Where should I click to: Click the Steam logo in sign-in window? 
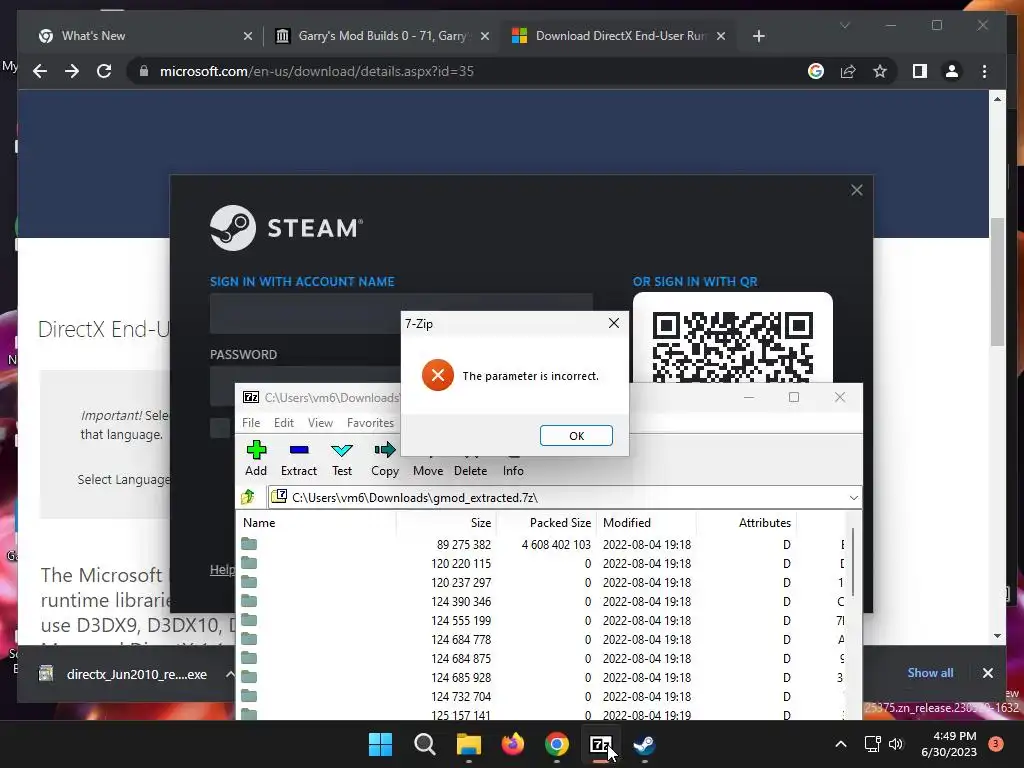pyautogui.click(x=286, y=228)
